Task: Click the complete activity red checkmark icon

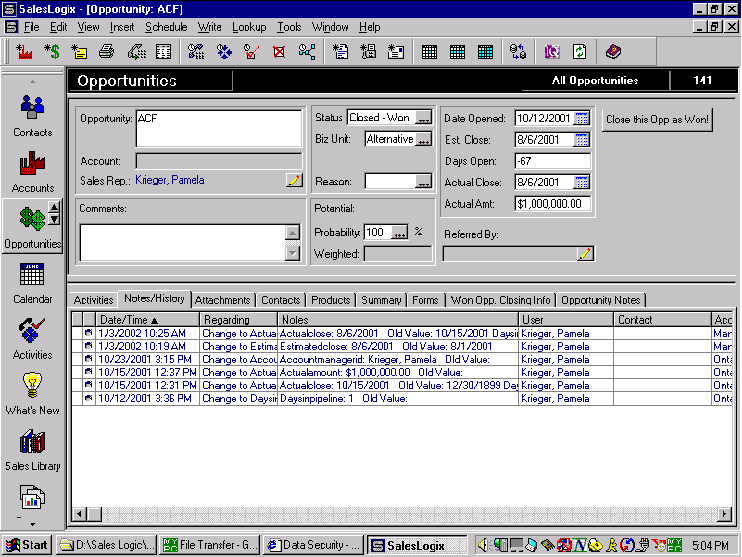Action: (251, 52)
